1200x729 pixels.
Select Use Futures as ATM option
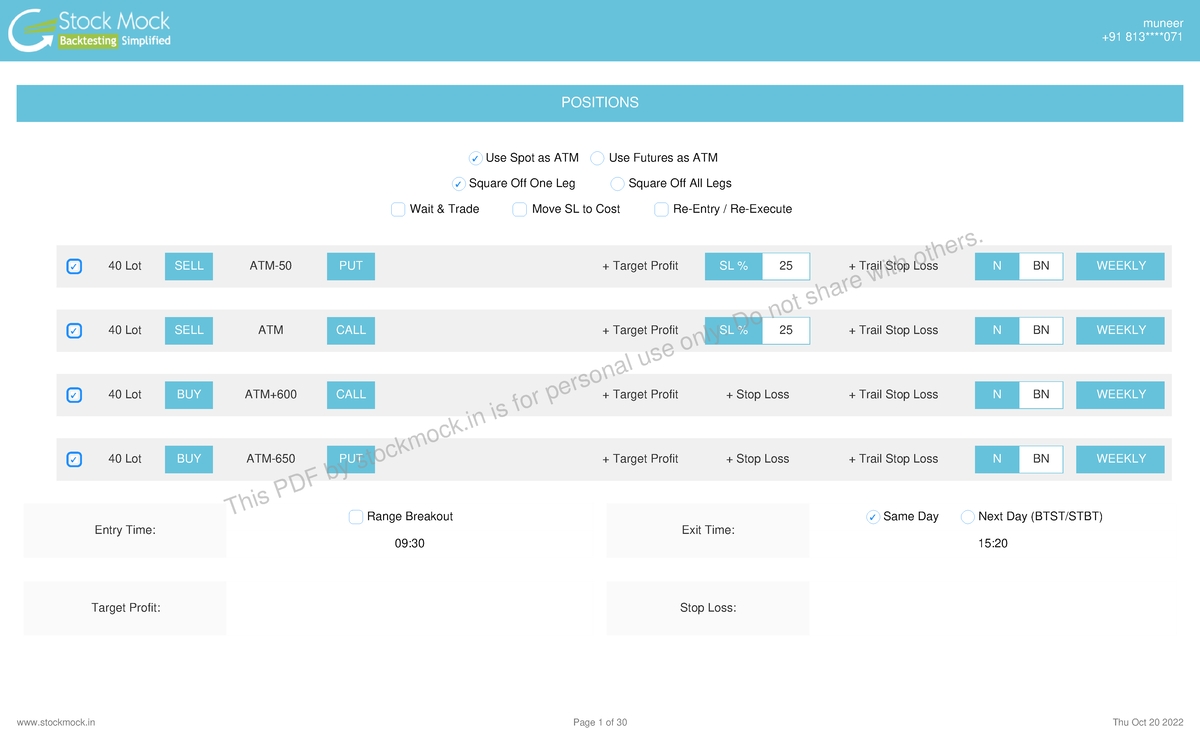598,158
